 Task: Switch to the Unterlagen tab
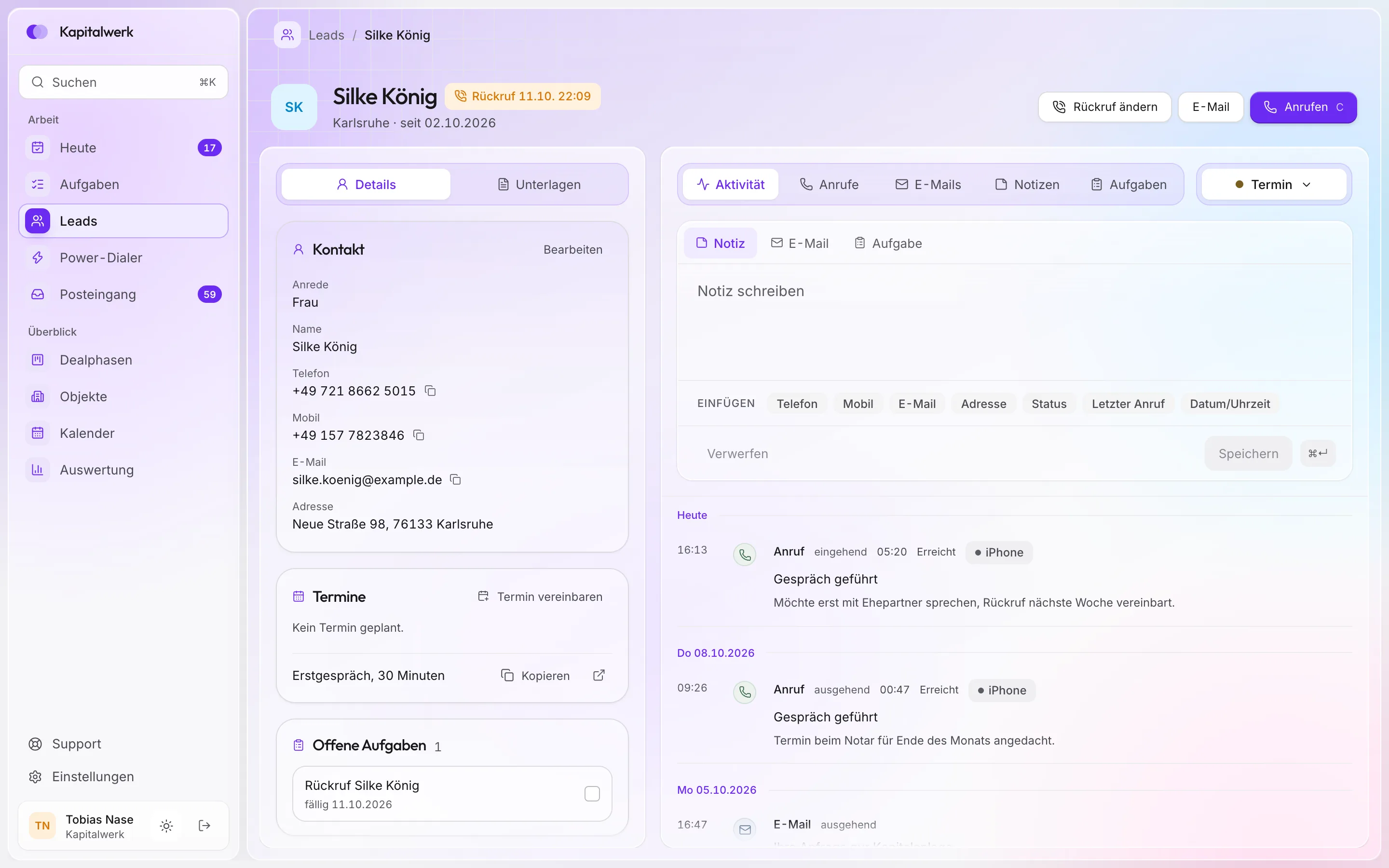click(x=538, y=184)
